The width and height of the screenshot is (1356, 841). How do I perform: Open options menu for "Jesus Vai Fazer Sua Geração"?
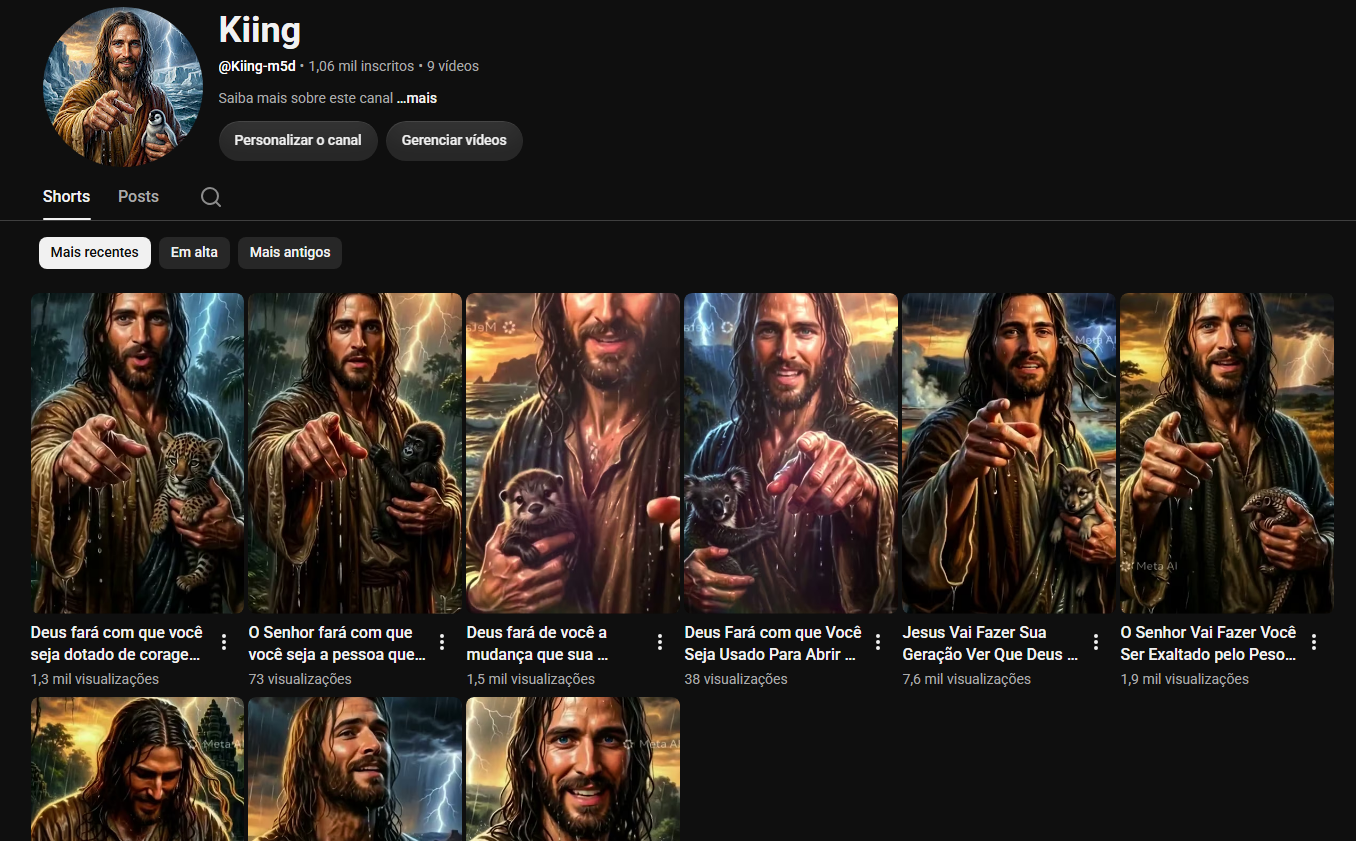coord(1096,642)
